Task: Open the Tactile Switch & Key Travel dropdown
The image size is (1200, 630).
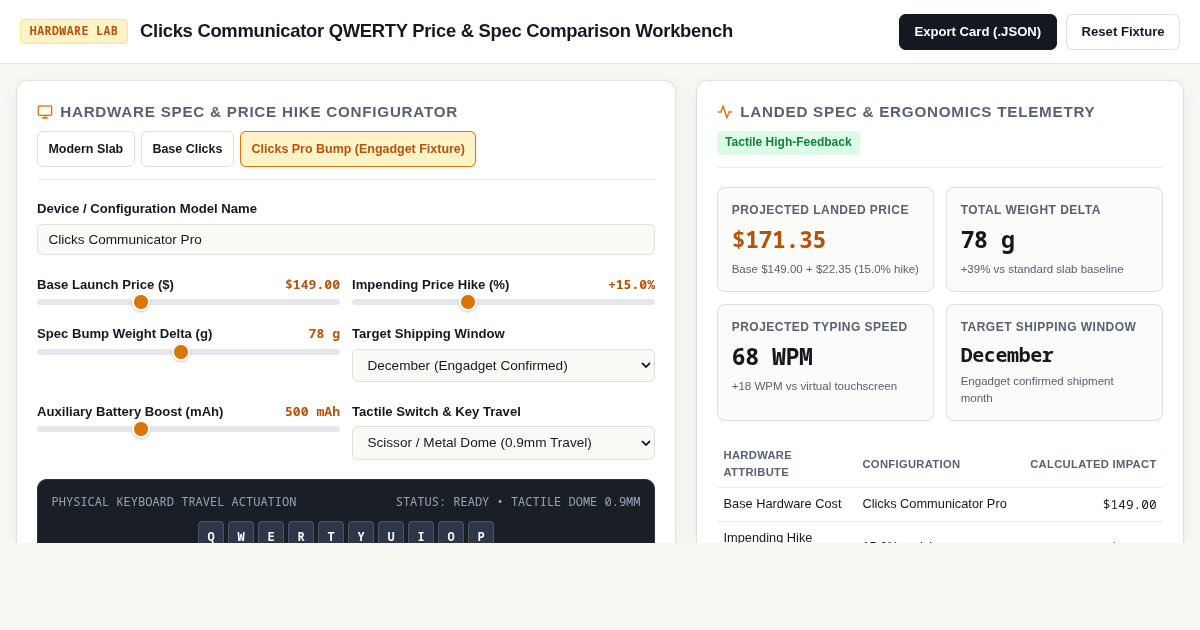Action: [503, 443]
